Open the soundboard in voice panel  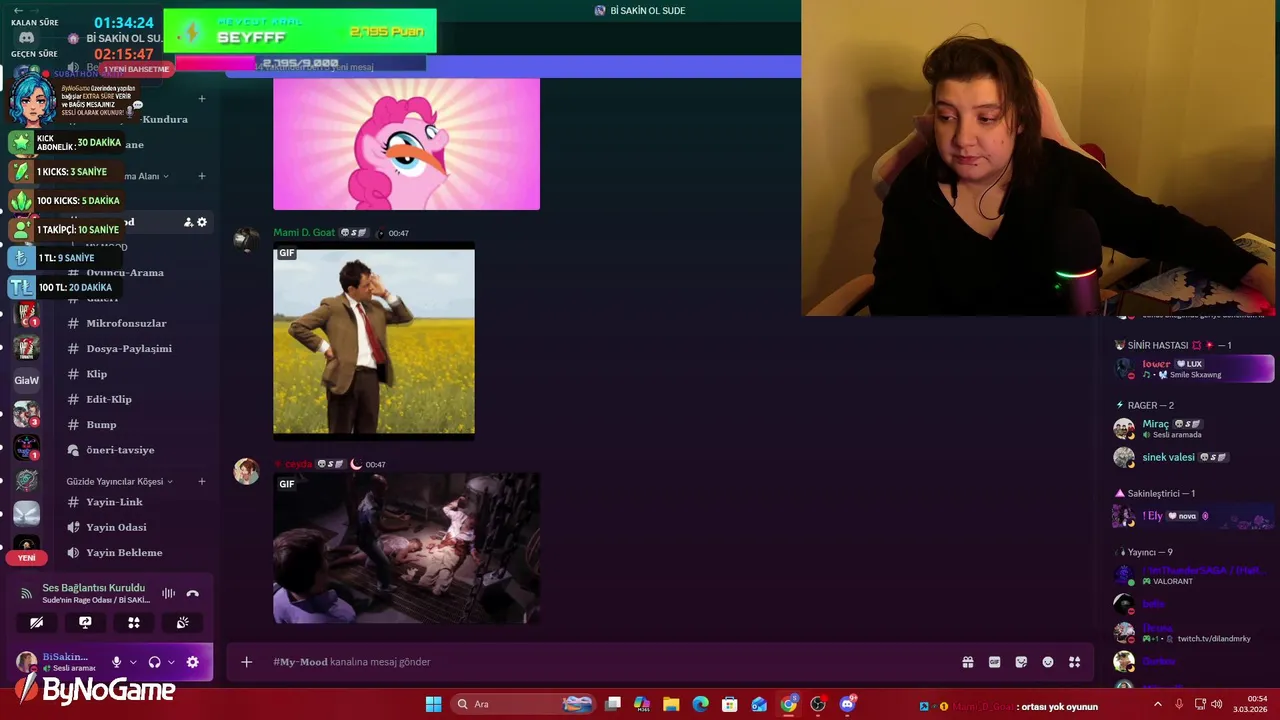point(182,623)
